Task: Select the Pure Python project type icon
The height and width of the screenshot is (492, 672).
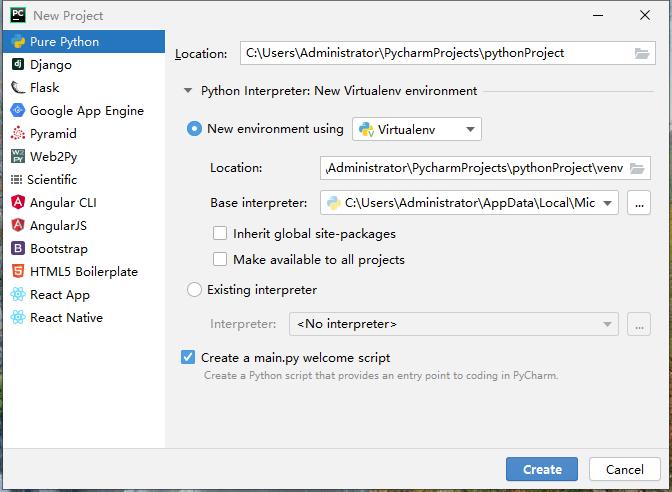Action: [18, 42]
